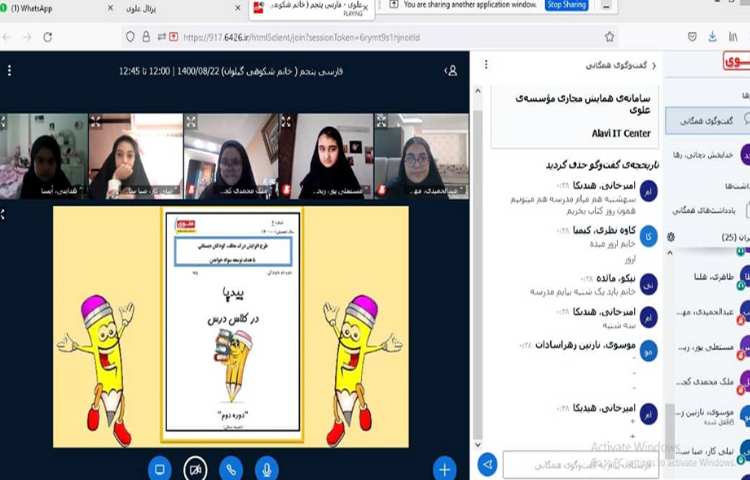Viewport: 750px width, 480px height.
Task: Fullscreen the second webcam from the left
Action: tap(96, 121)
